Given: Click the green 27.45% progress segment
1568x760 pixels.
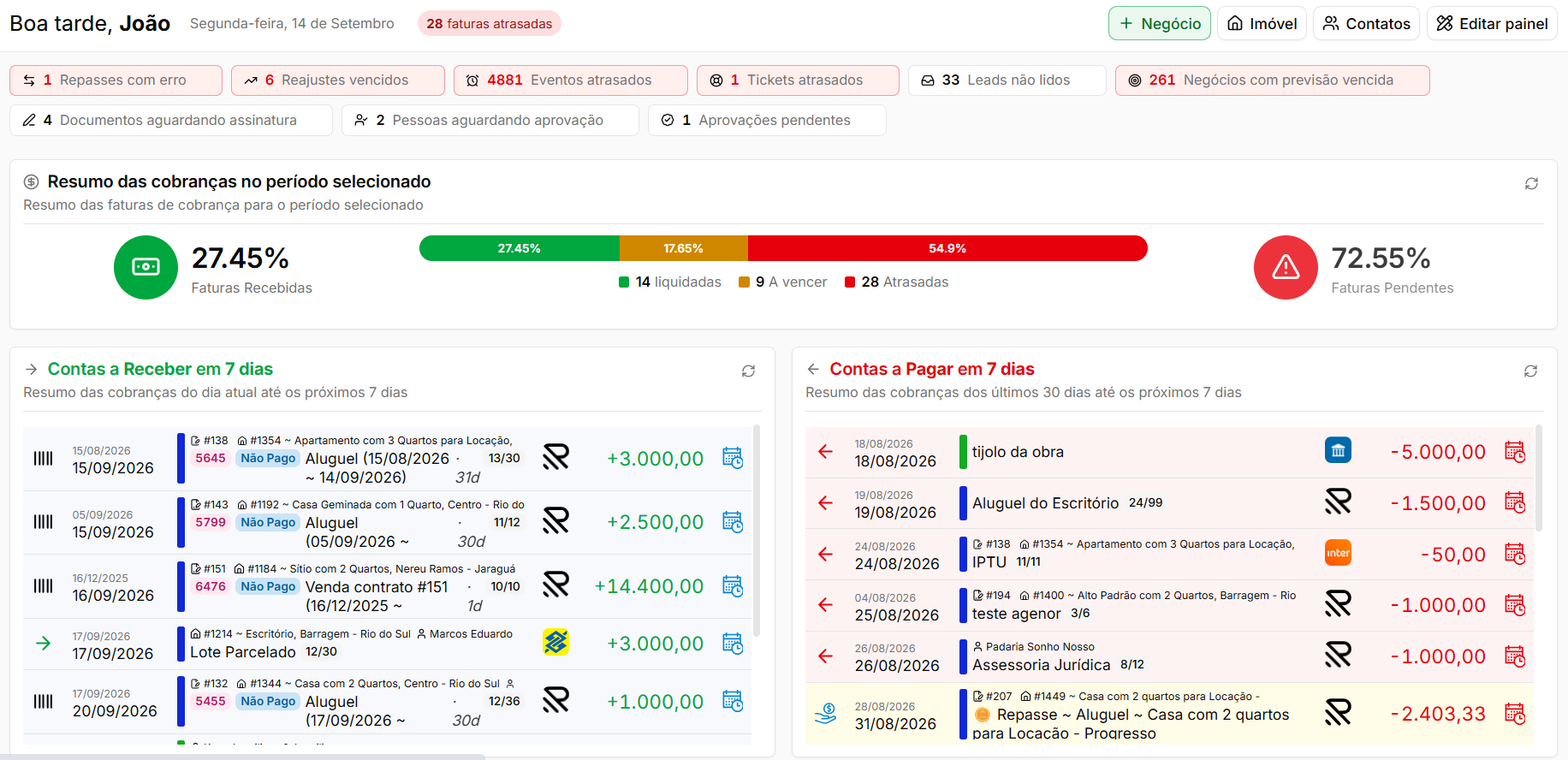Looking at the screenshot, I should click(x=520, y=248).
